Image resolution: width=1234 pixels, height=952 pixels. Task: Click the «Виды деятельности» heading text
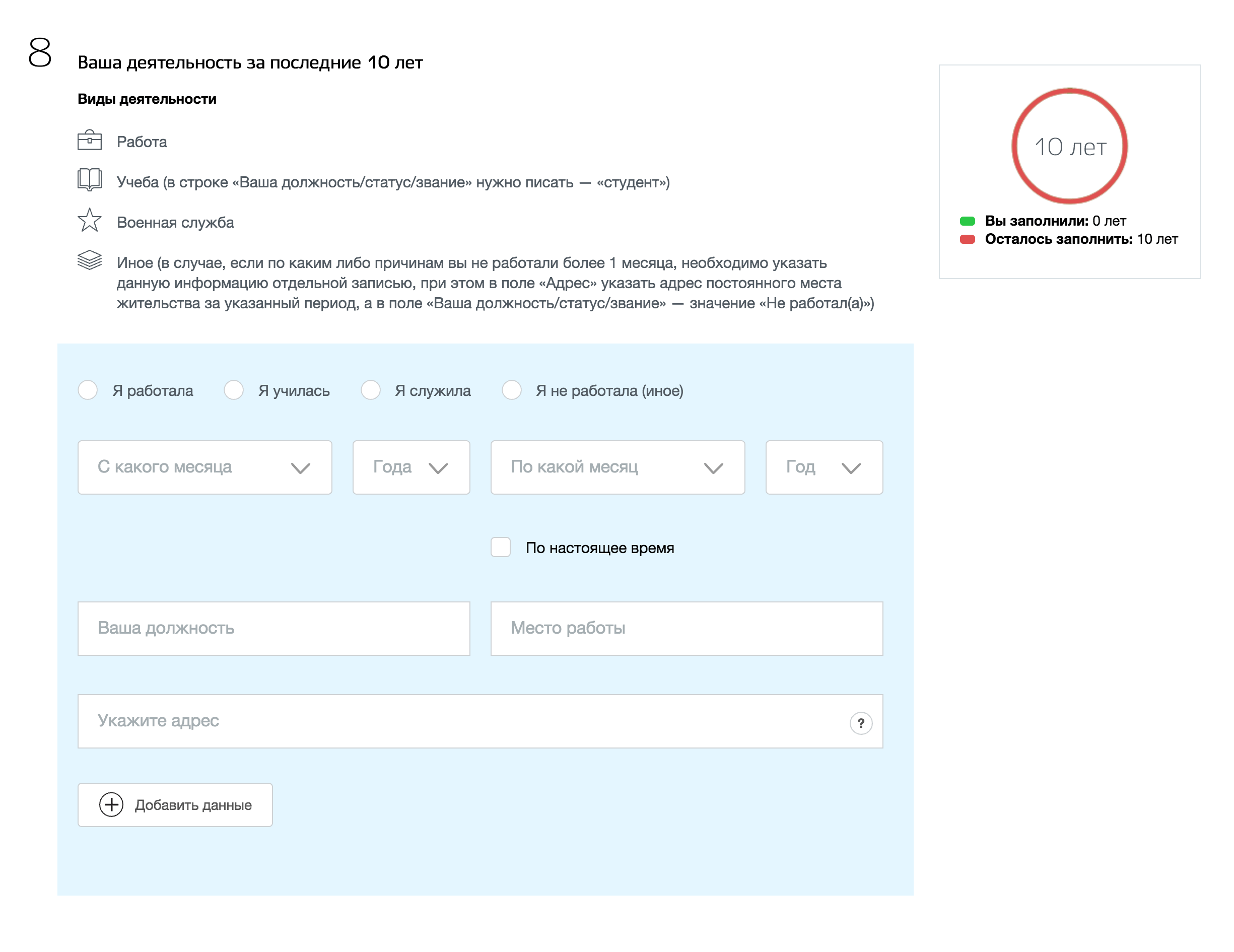(147, 99)
